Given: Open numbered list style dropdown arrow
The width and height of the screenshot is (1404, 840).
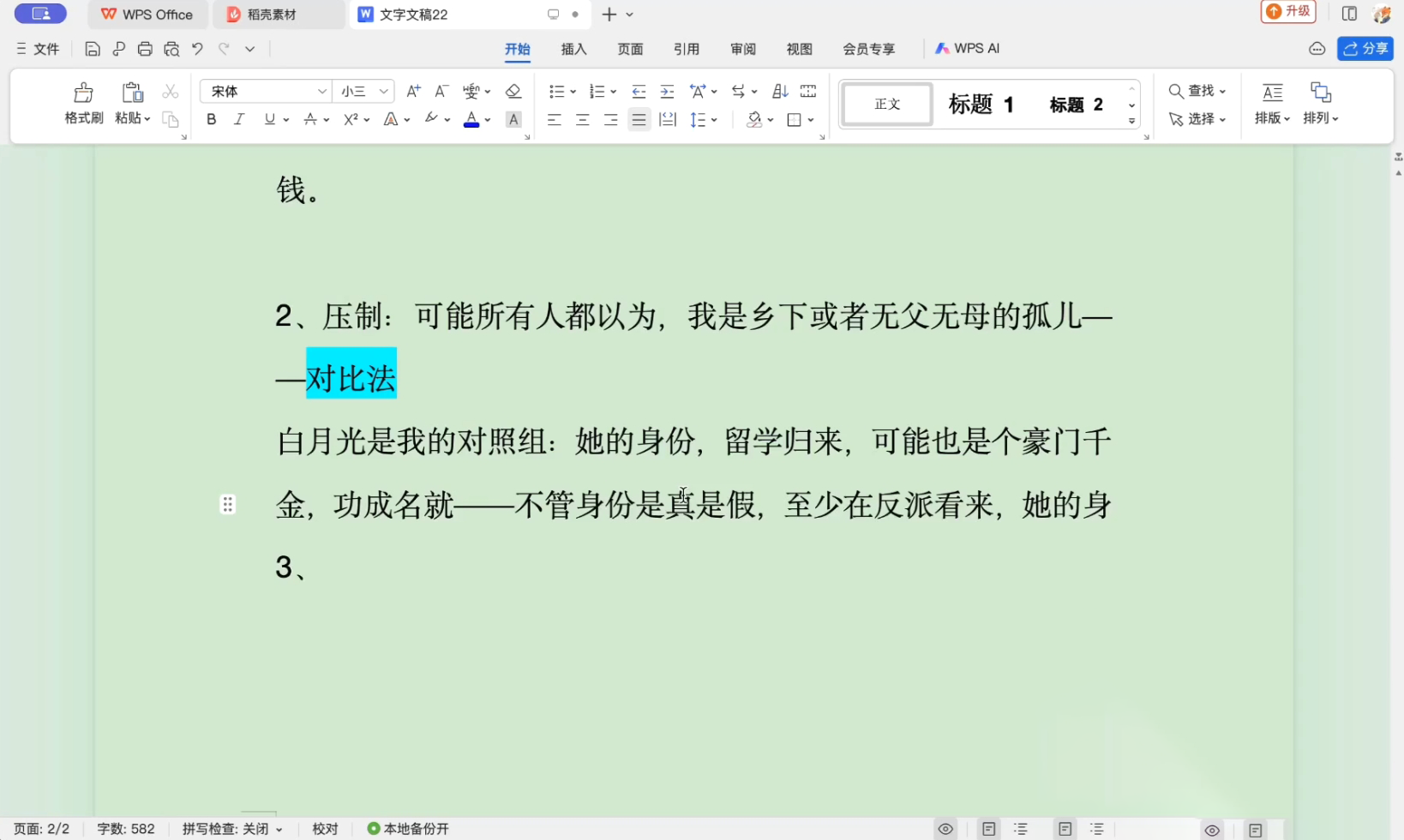Looking at the screenshot, I should pos(614,92).
